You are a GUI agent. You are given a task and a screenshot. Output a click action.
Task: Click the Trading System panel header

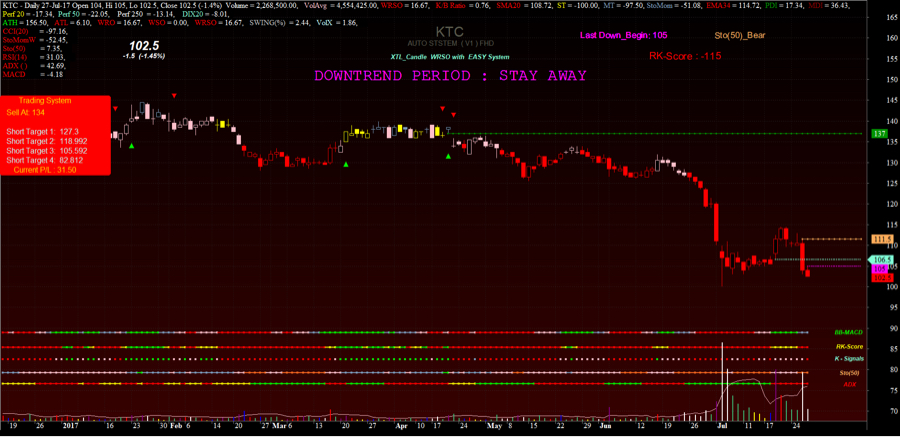point(45,100)
